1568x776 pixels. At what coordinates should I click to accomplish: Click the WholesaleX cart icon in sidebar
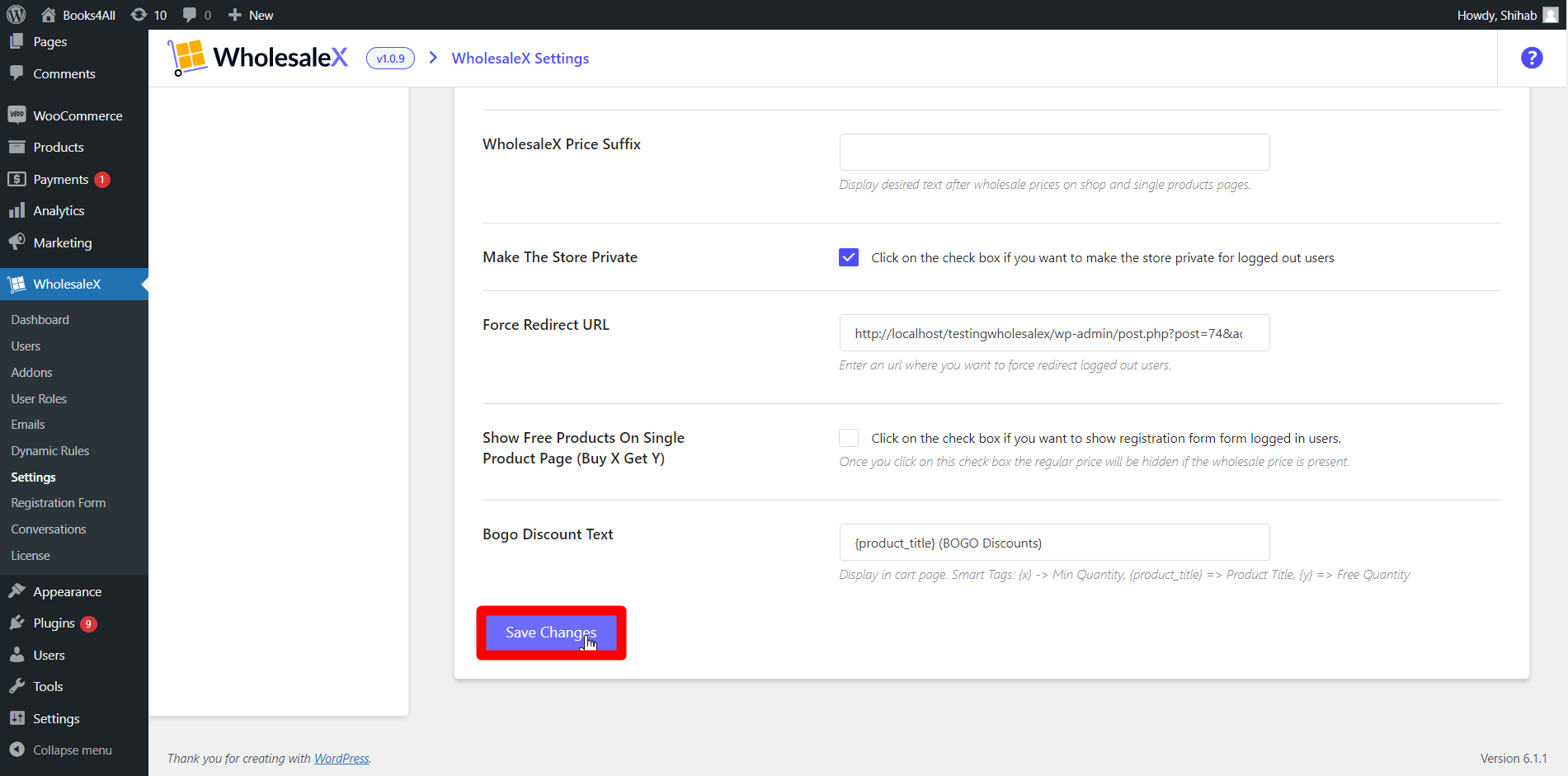tap(16, 284)
